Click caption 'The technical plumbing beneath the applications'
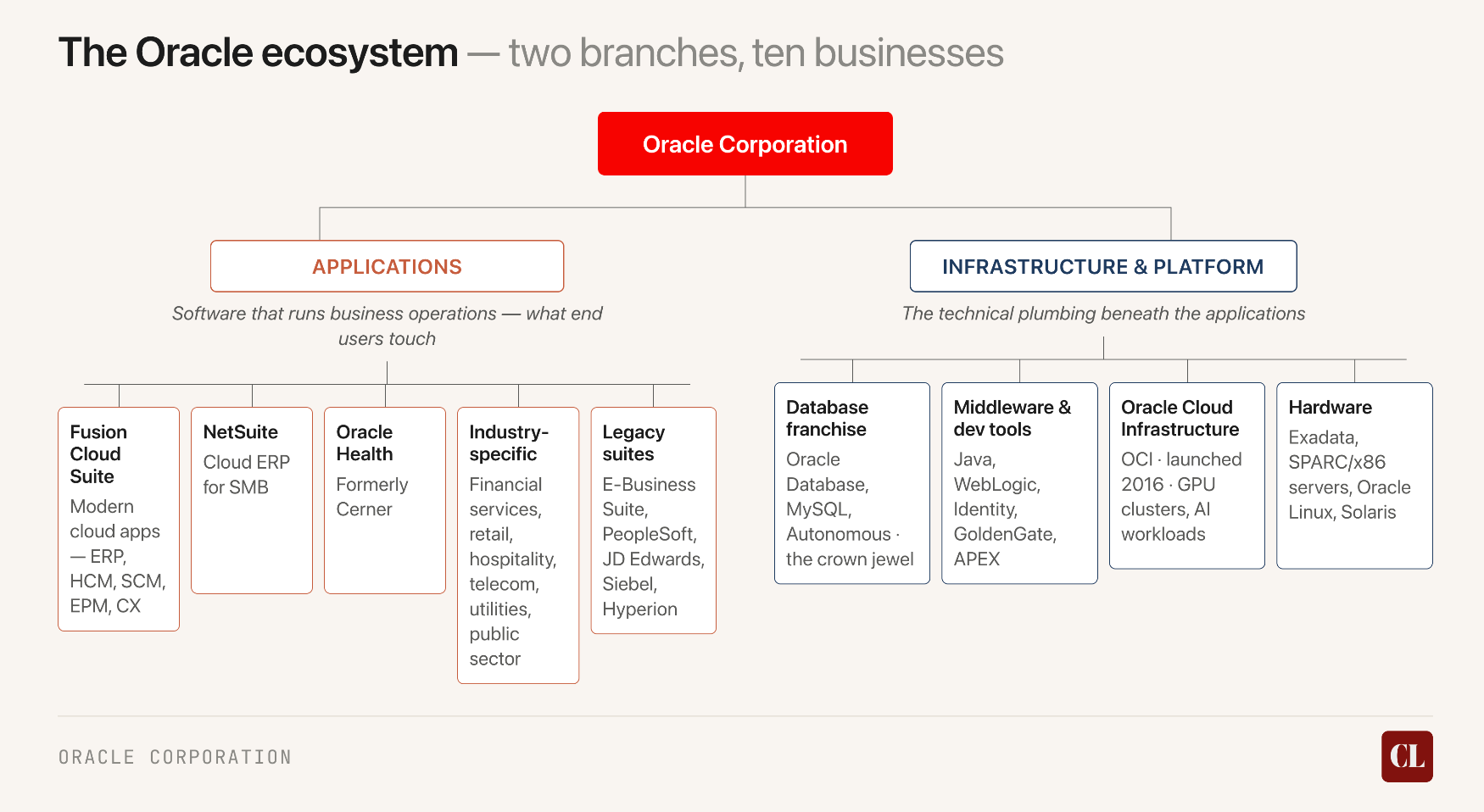 coord(1103,314)
